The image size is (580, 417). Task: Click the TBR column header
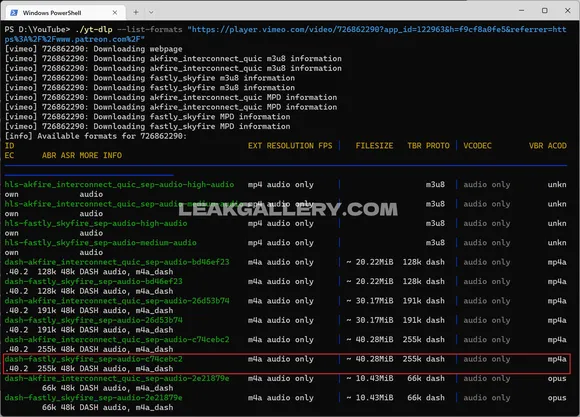click(414, 146)
